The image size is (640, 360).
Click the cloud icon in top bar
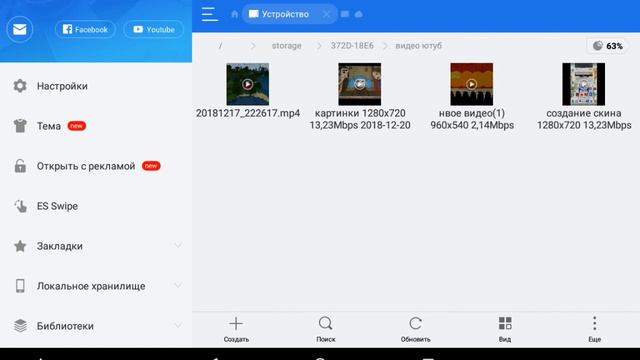(x=358, y=14)
